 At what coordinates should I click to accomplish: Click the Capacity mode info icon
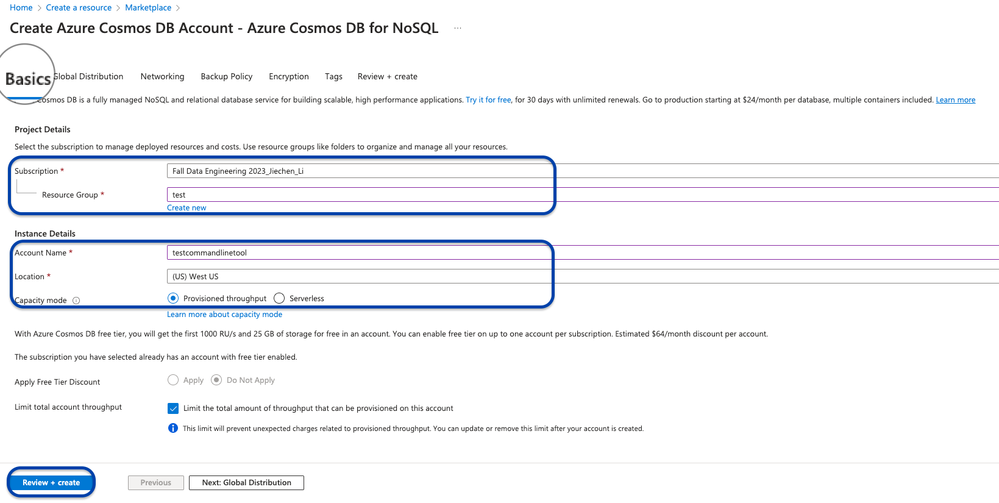(x=76, y=300)
